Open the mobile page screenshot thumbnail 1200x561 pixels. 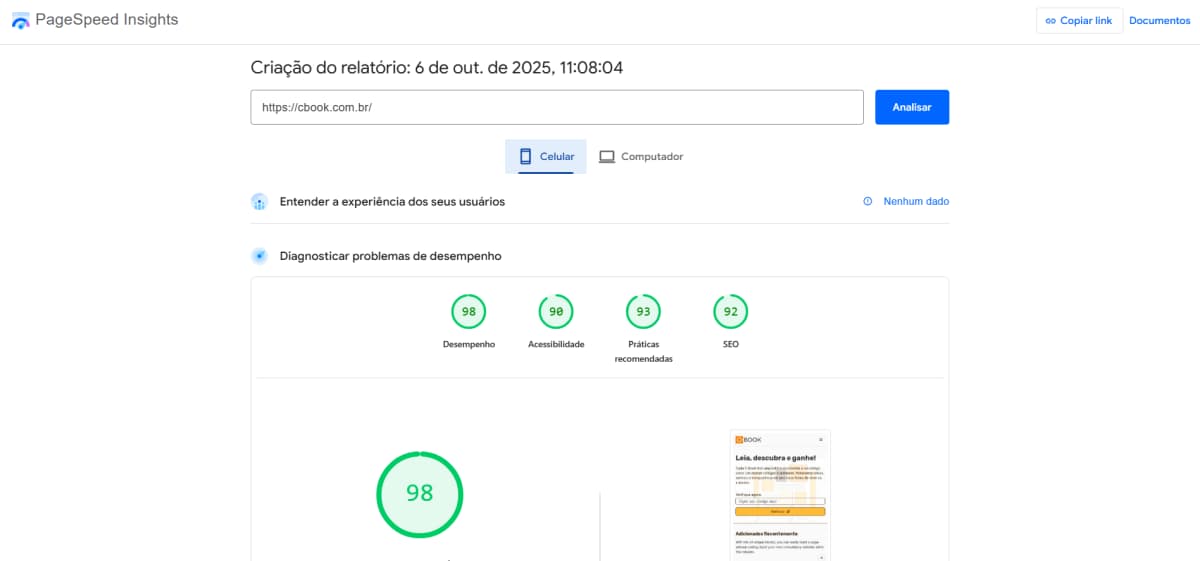pos(780,495)
